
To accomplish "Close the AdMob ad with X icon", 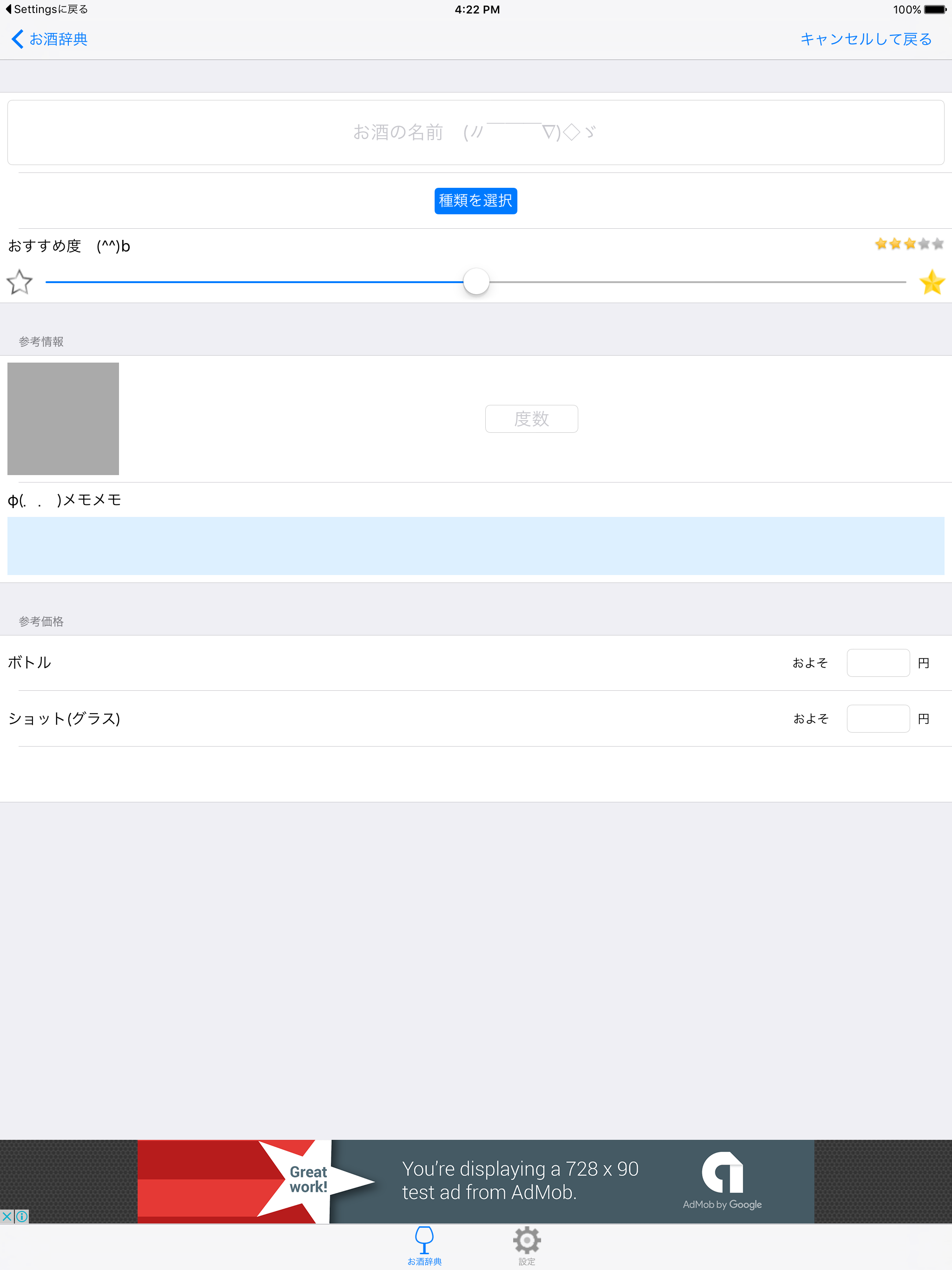I will (x=7, y=1216).
